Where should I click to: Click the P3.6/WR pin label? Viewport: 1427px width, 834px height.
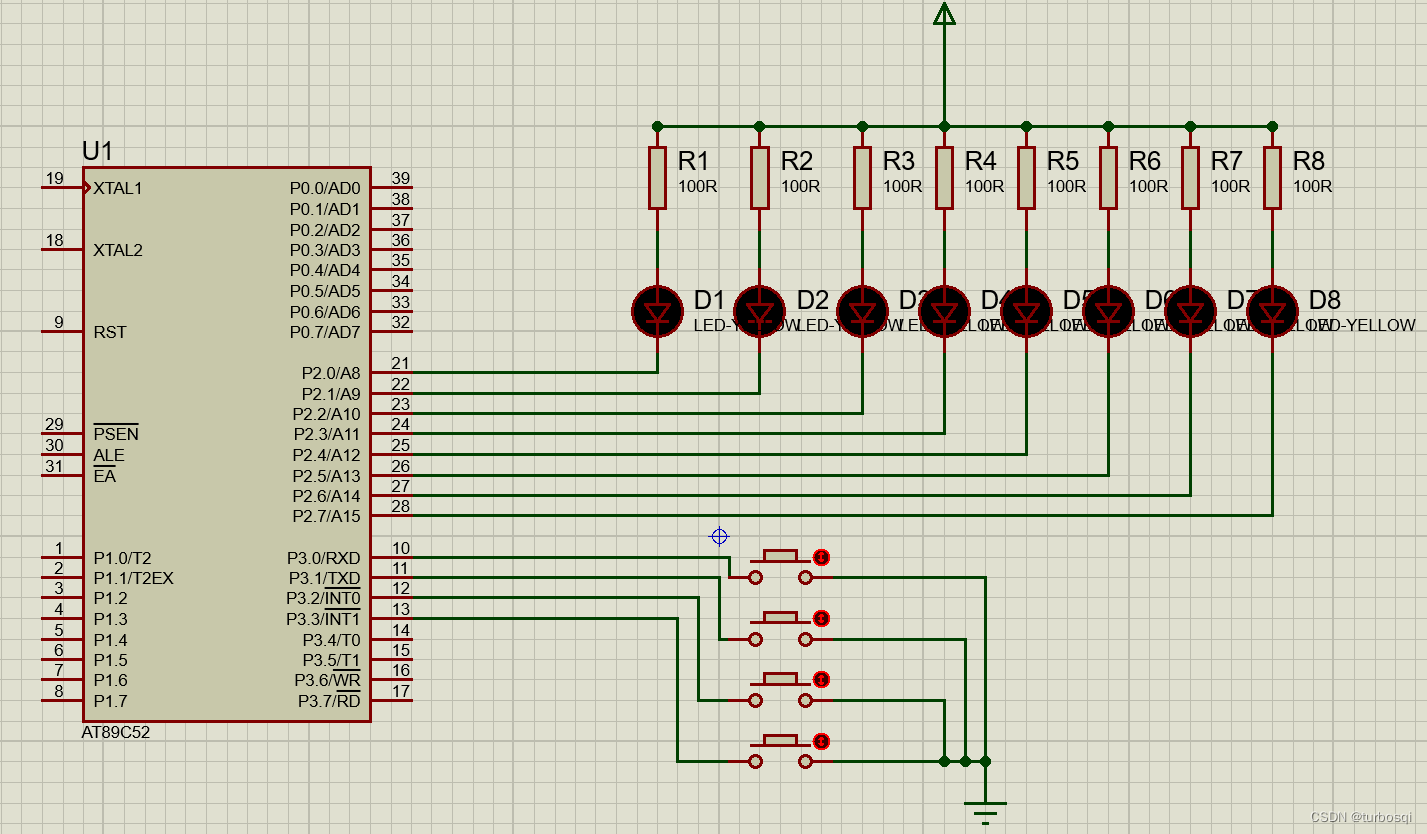coord(327,680)
